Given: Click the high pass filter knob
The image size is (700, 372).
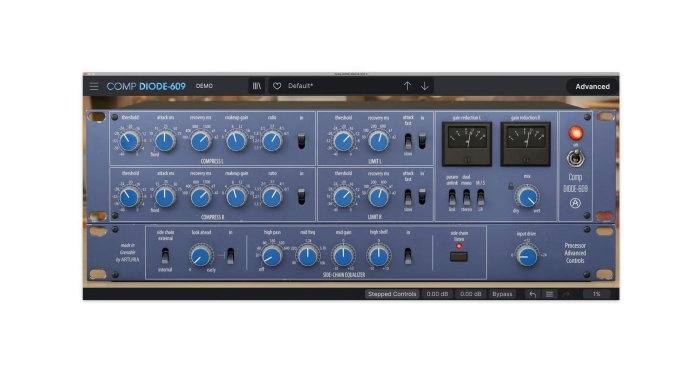Looking at the screenshot, I should [x=271, y=256].
